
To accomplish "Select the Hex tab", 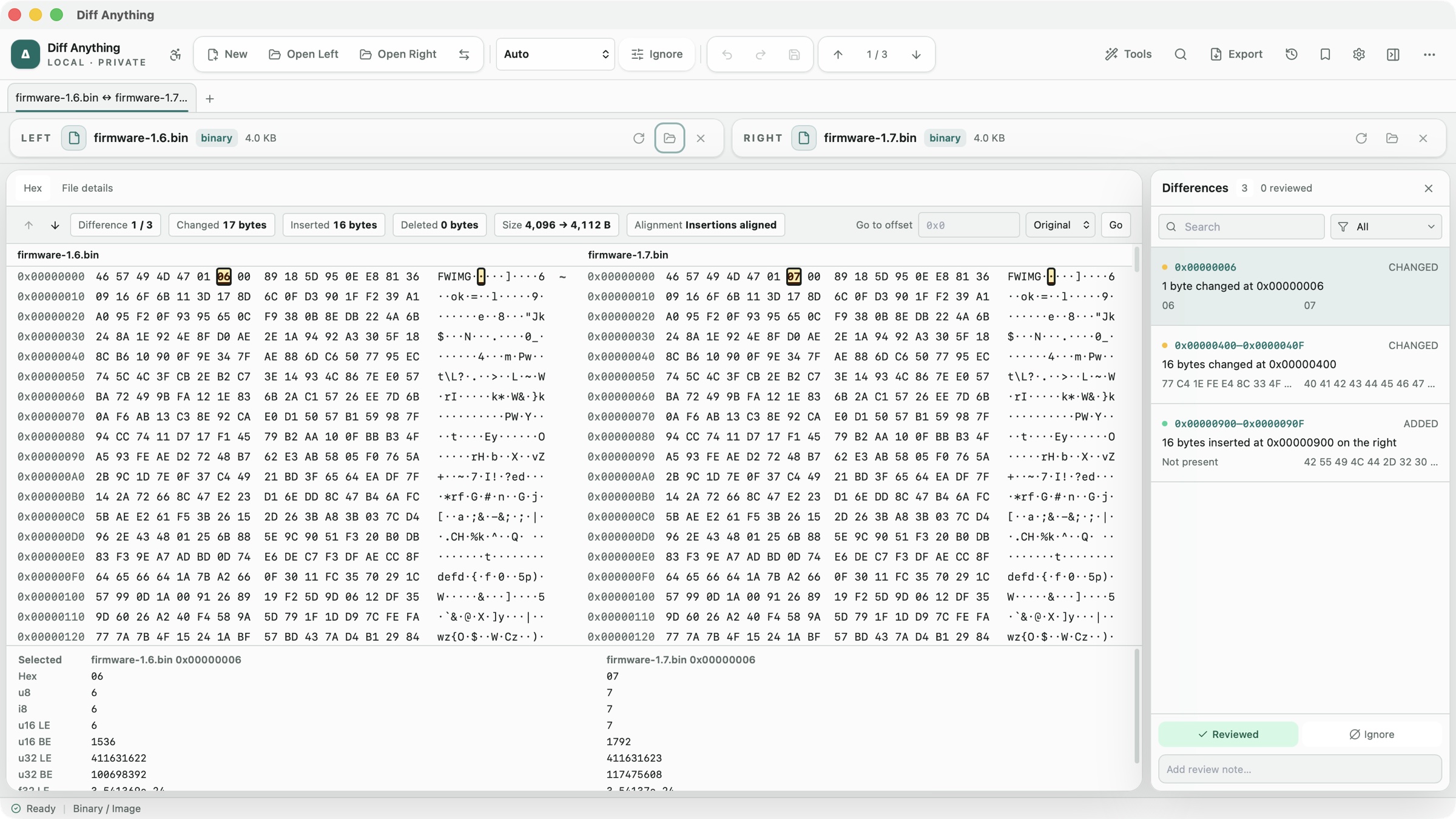I will tap(33, 188).
